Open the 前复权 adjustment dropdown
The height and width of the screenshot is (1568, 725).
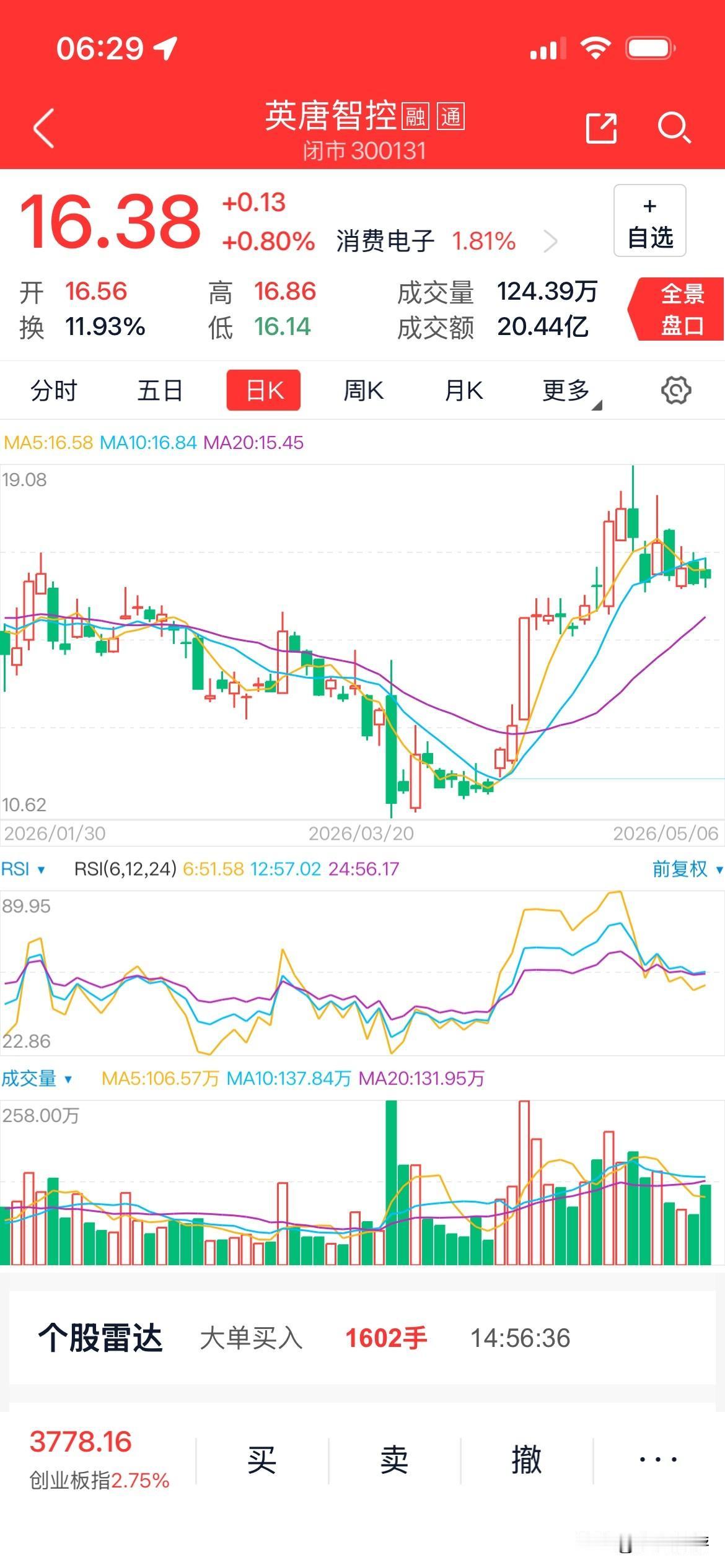(687, 869)
